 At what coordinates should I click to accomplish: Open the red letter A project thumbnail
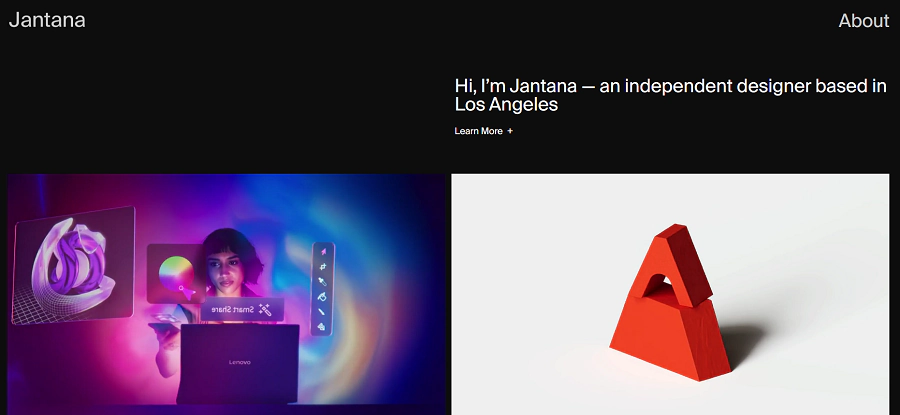(670, 294)
